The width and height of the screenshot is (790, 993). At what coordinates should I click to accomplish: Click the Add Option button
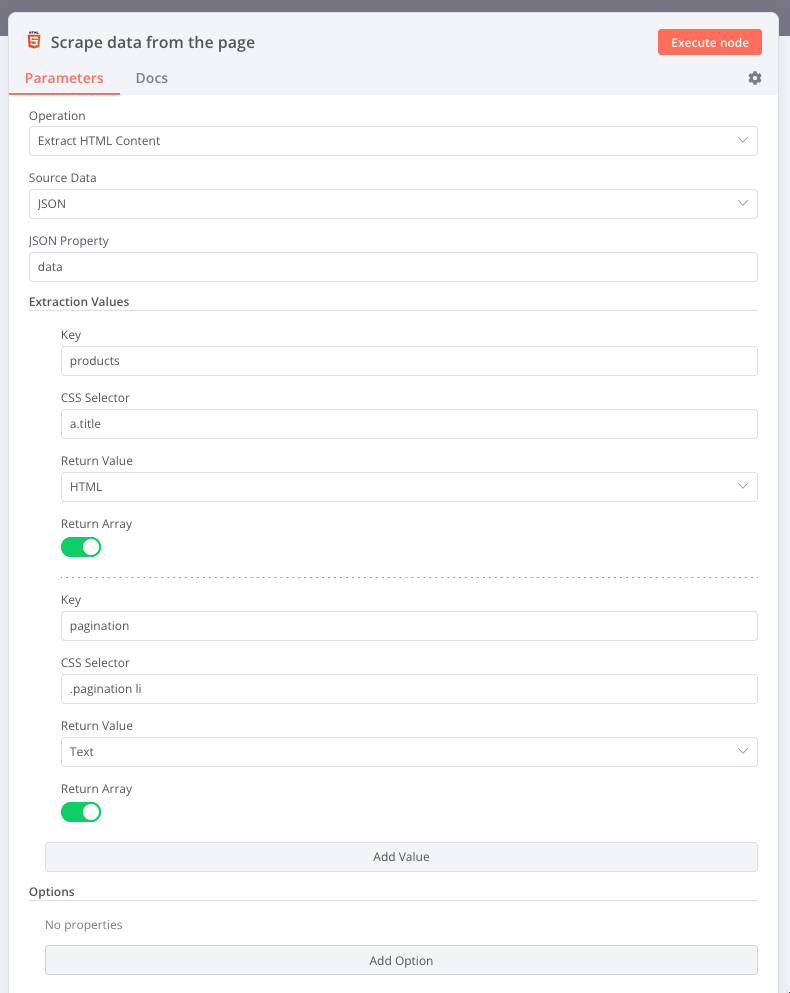(400, 959)
